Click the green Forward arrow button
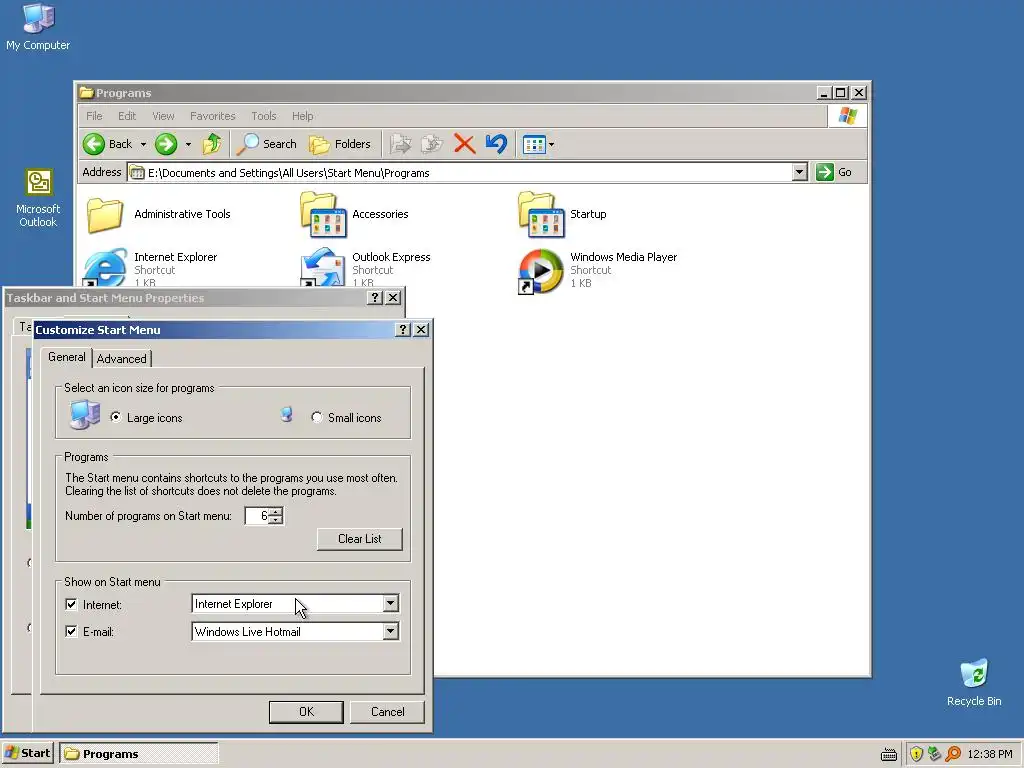Viewport: 1024px width, 768px height. [166, 144]
